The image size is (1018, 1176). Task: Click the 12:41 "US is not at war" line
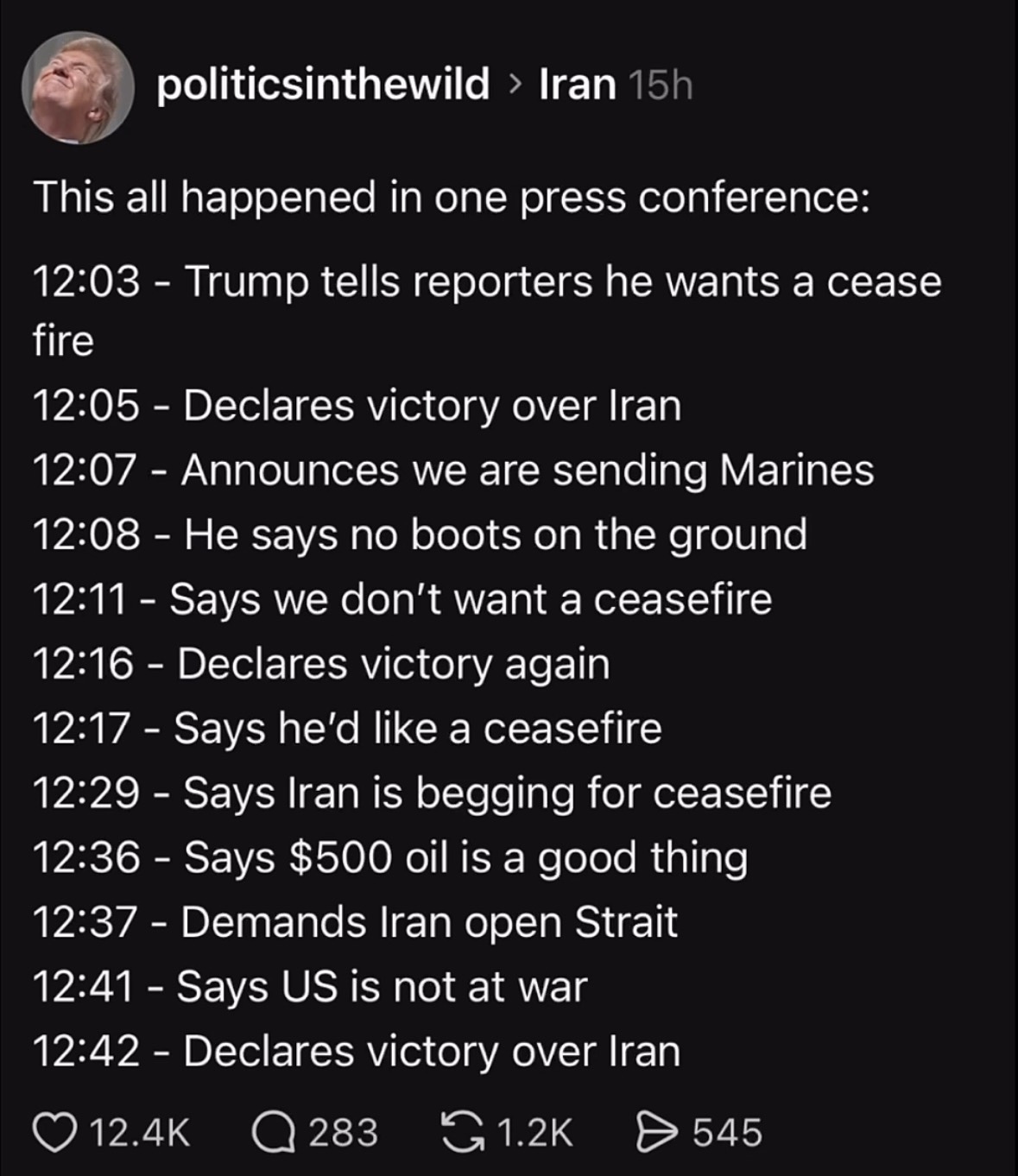310,987
